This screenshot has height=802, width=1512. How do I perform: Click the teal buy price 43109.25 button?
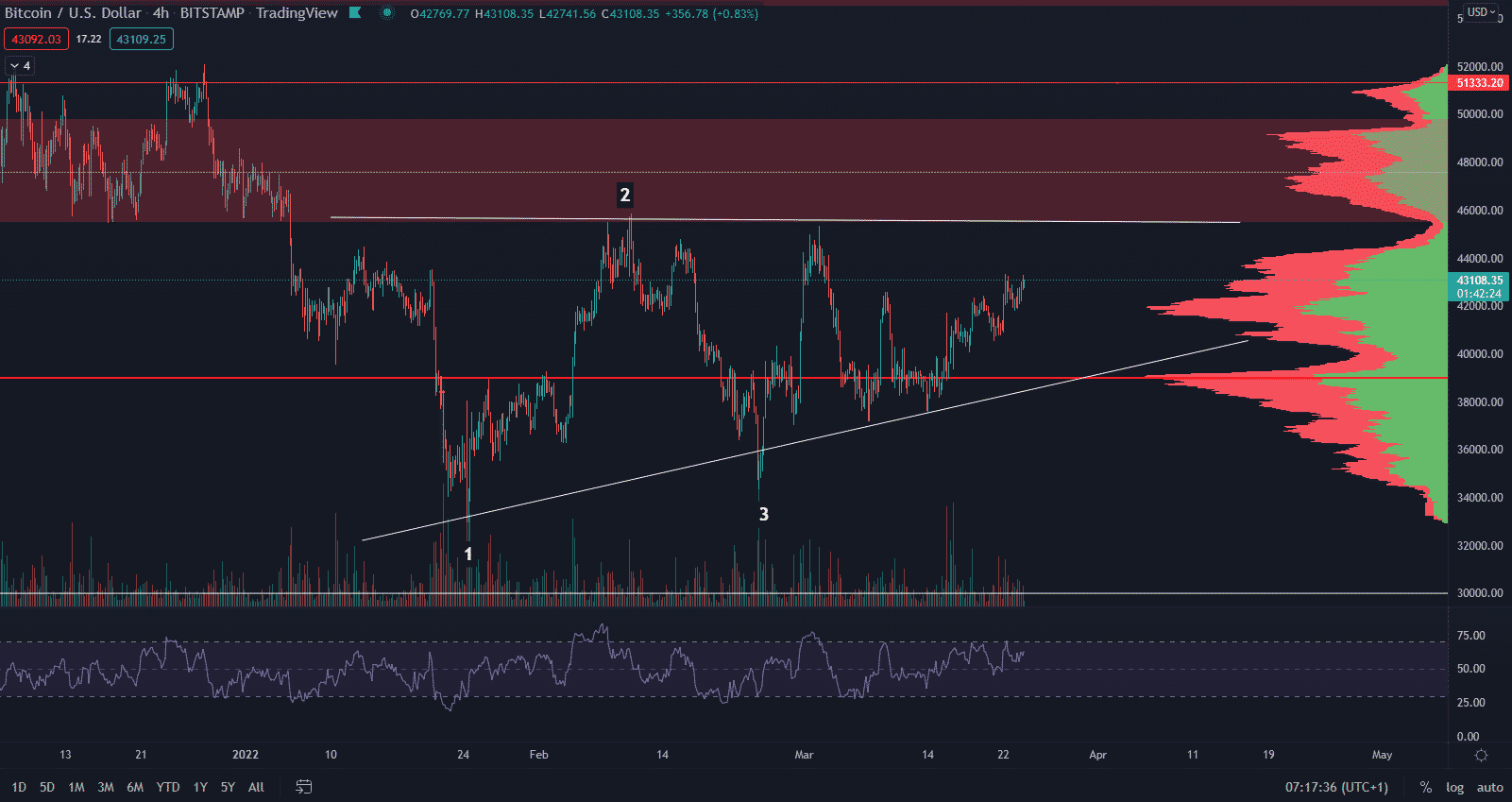(141, 39)
